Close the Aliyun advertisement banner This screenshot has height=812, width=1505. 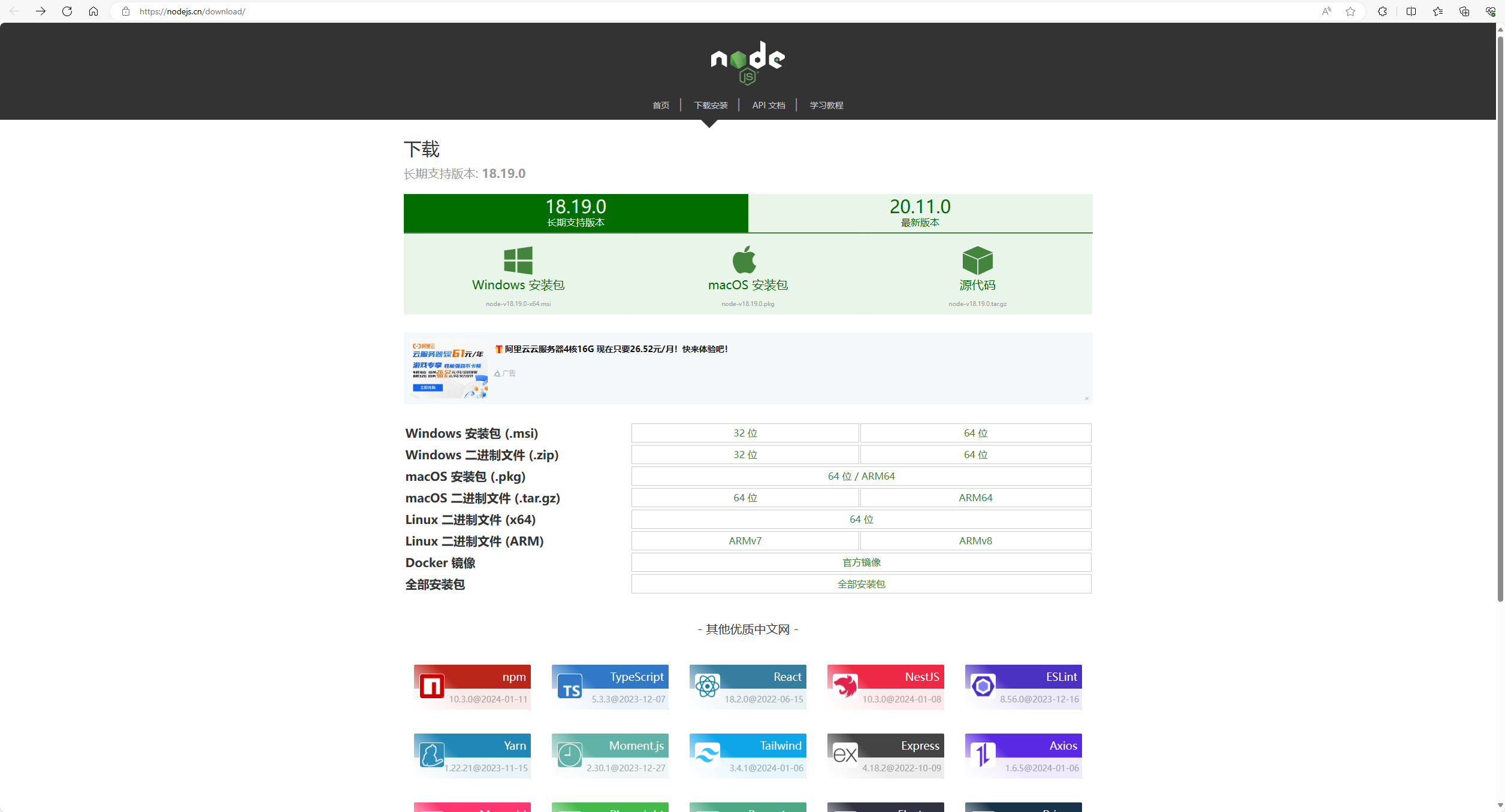[1087, 399]
